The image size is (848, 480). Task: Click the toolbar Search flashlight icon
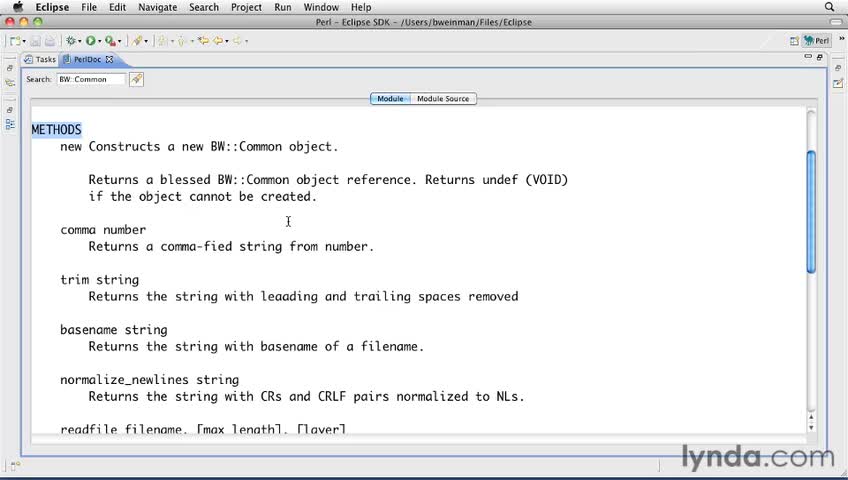pyautogui.click(x=138, y=41)
